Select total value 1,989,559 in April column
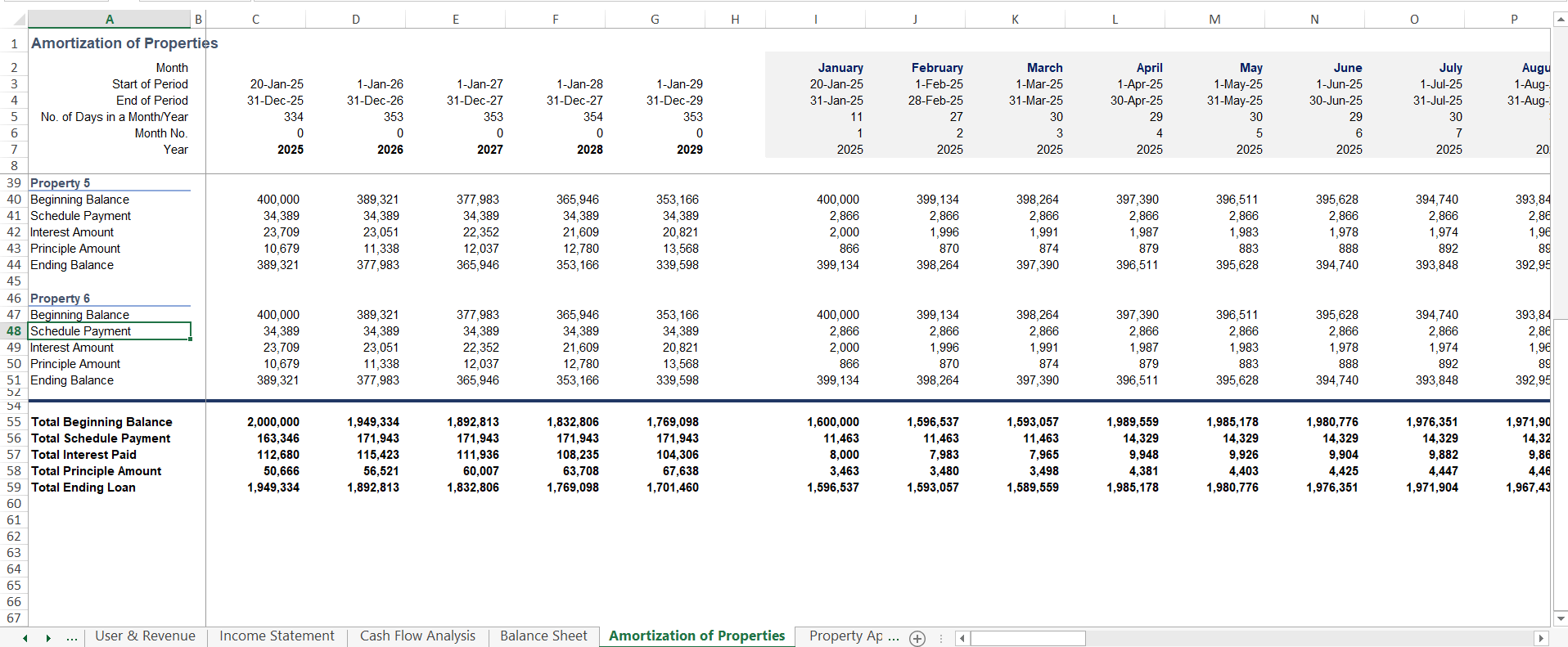 pos(1115,422)
